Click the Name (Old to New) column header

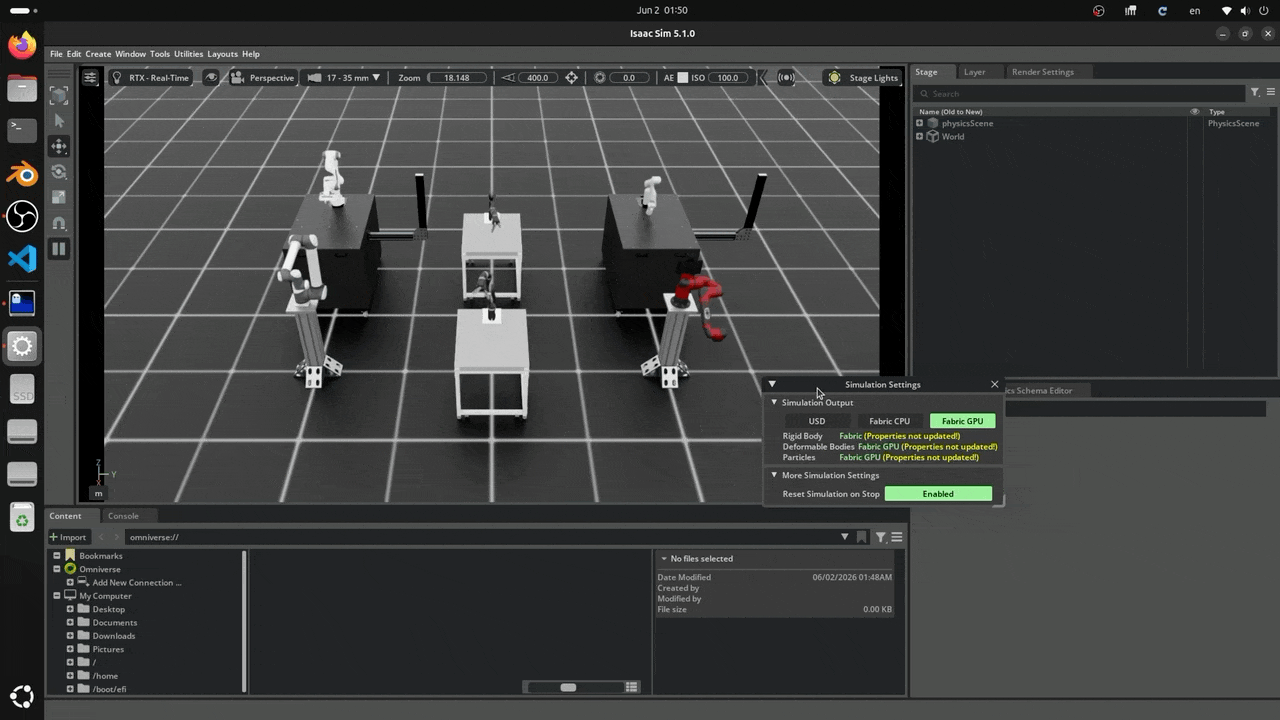[x=950, y=112]
